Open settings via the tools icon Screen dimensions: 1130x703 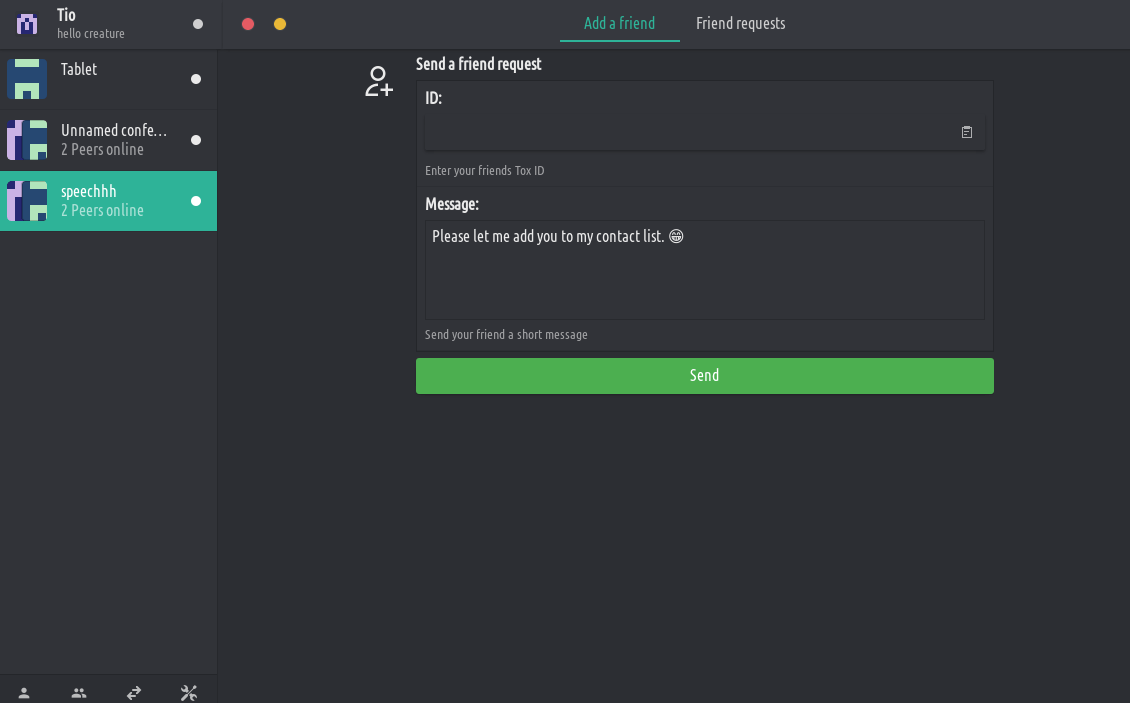pyautogui.click(x=188, y=692)
